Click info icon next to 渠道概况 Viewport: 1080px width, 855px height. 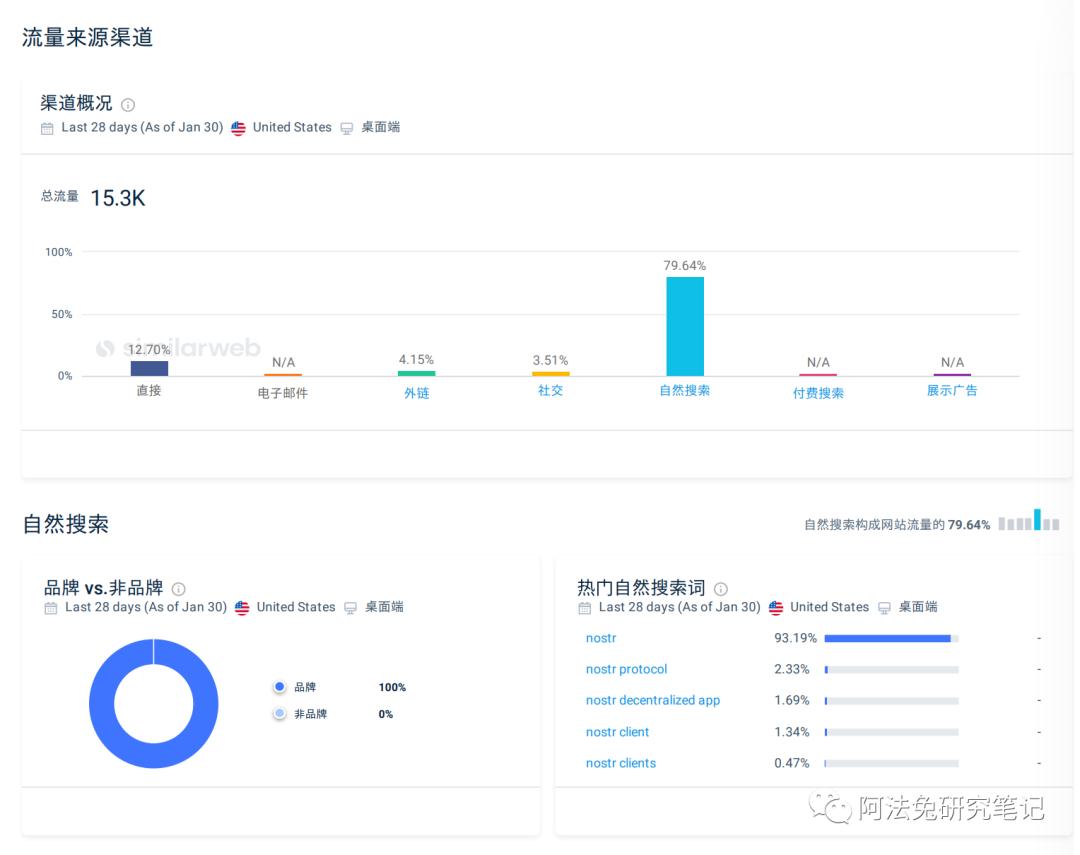point(128,105)
